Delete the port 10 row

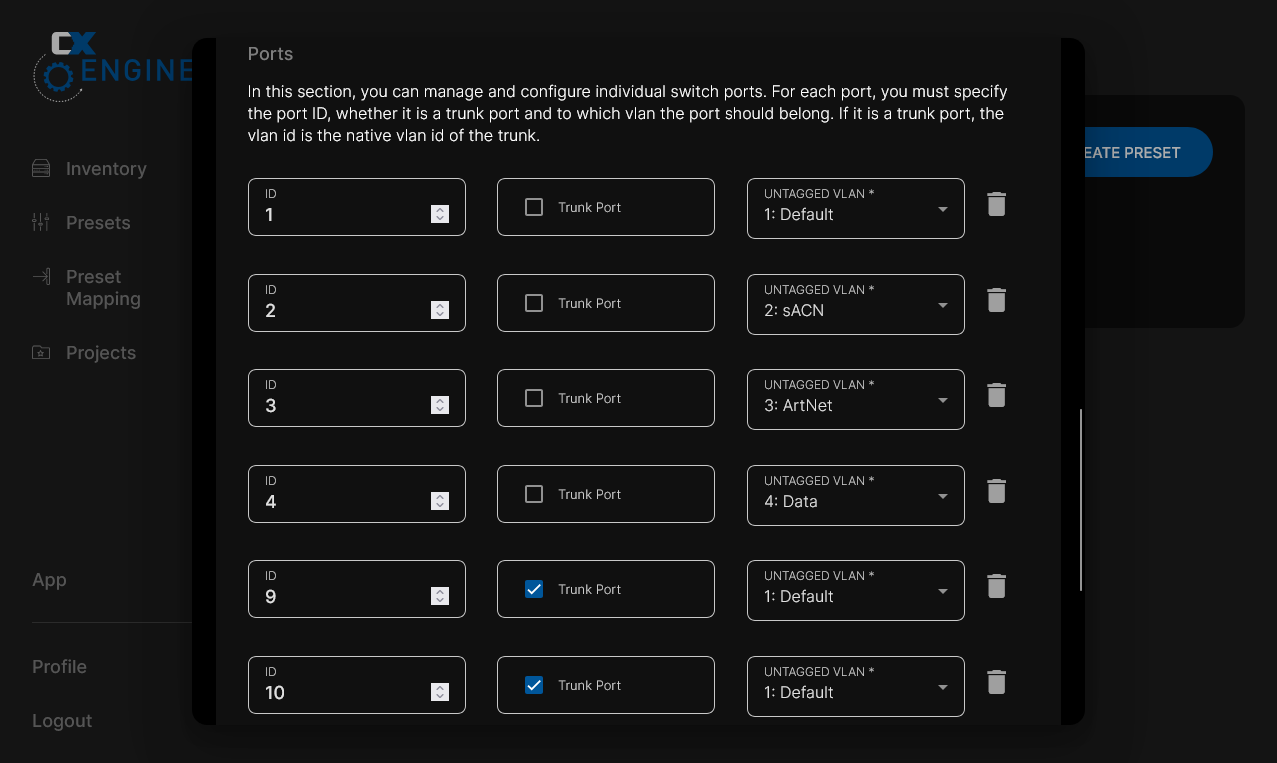996,682
